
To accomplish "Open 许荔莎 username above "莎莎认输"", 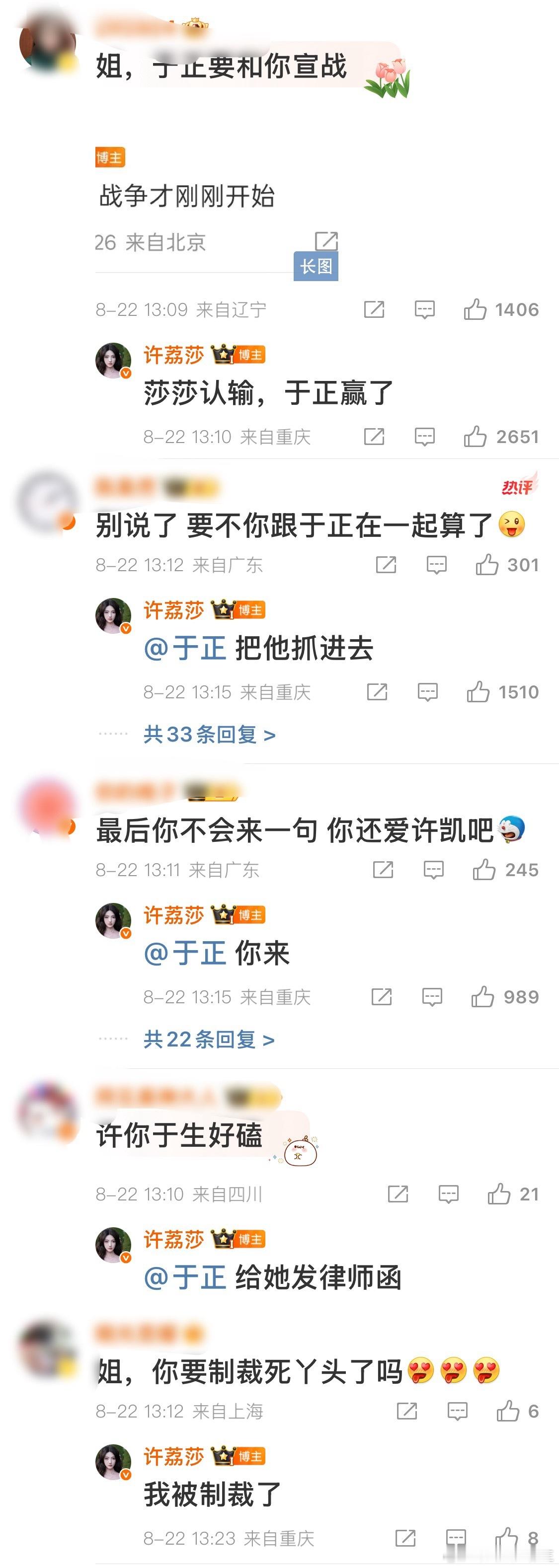I will click(x=173, y=355).
